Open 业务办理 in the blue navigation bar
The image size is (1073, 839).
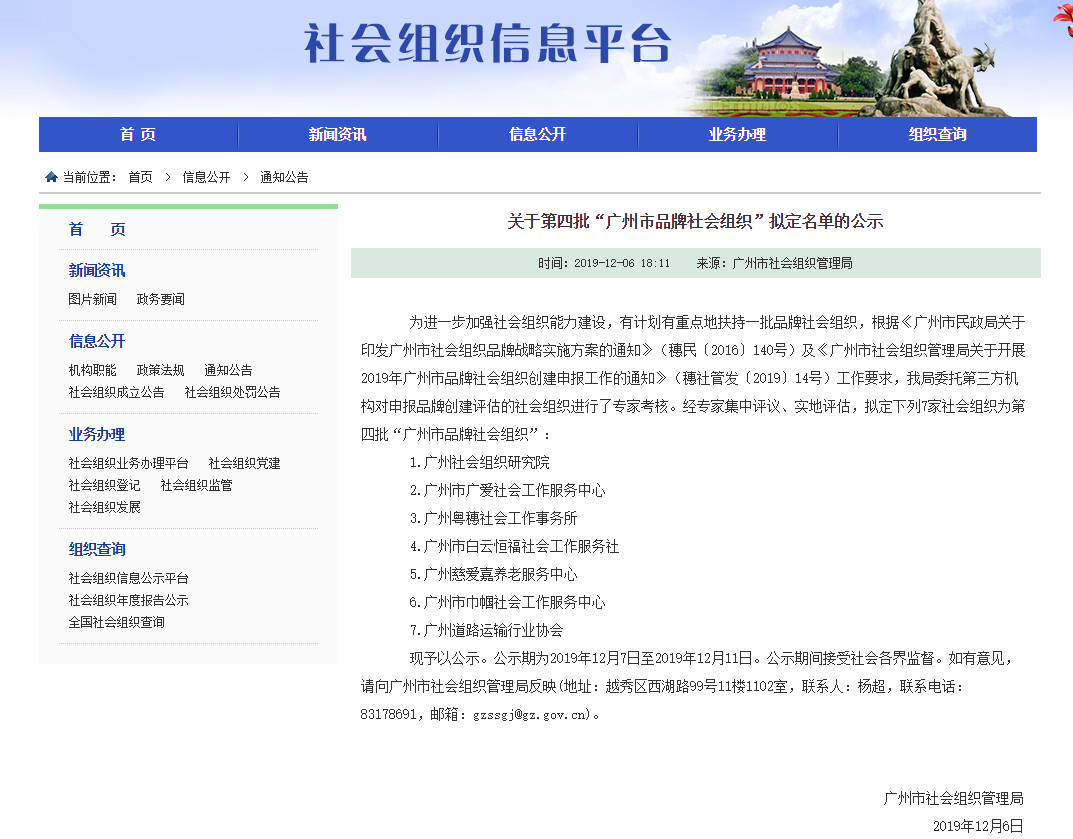tap(737, 134)
